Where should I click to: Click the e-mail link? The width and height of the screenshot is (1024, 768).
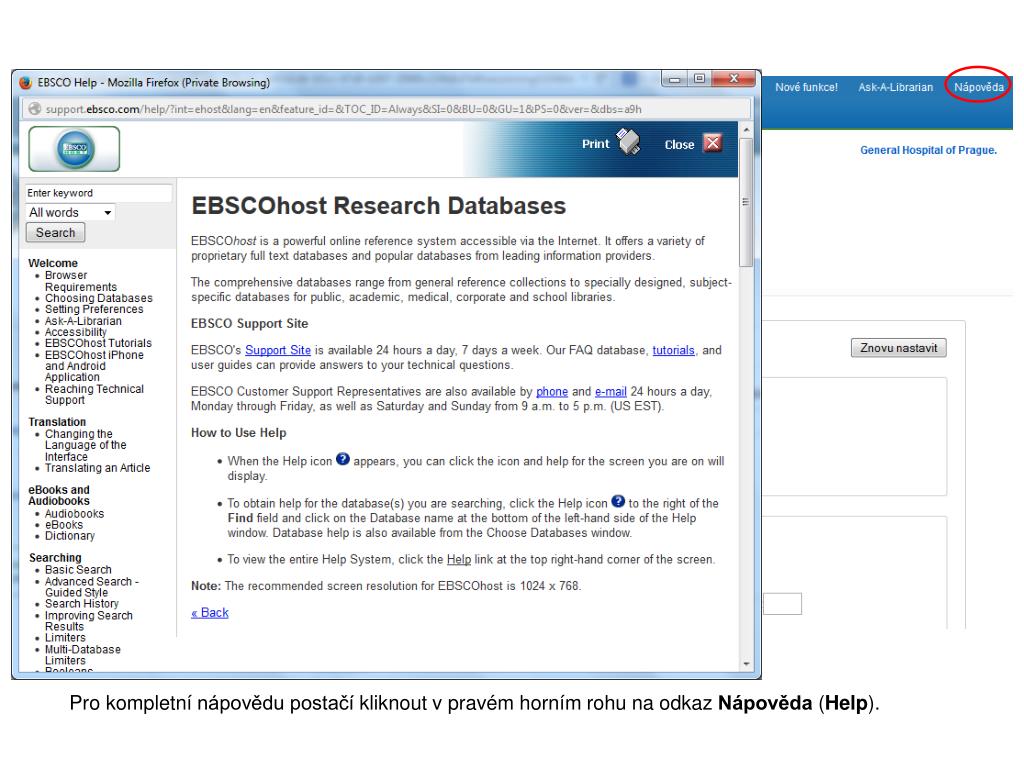(611, 391)
